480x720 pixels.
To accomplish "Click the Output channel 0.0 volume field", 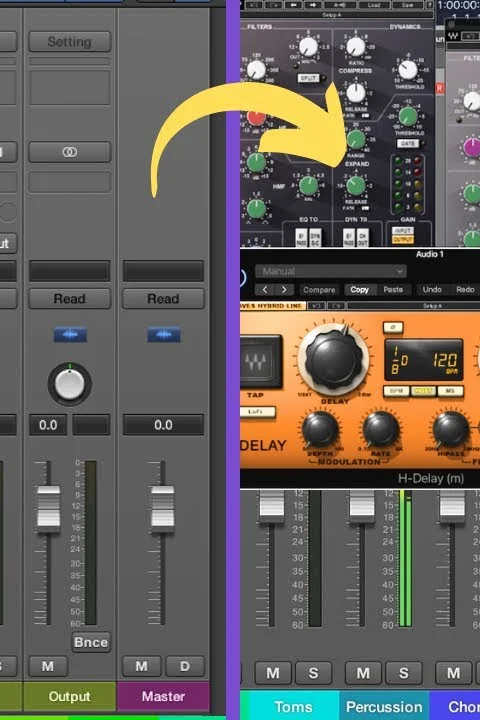I will click(48, 425).
